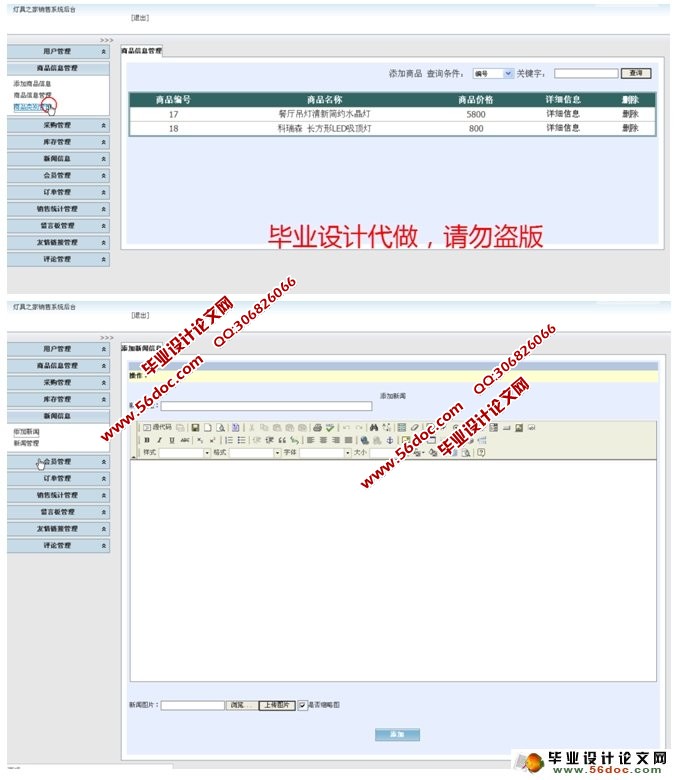This screenshot has width=677, height=780.
Task: Click the editor Save floppy-disk icon
Action: click(195, 427)
